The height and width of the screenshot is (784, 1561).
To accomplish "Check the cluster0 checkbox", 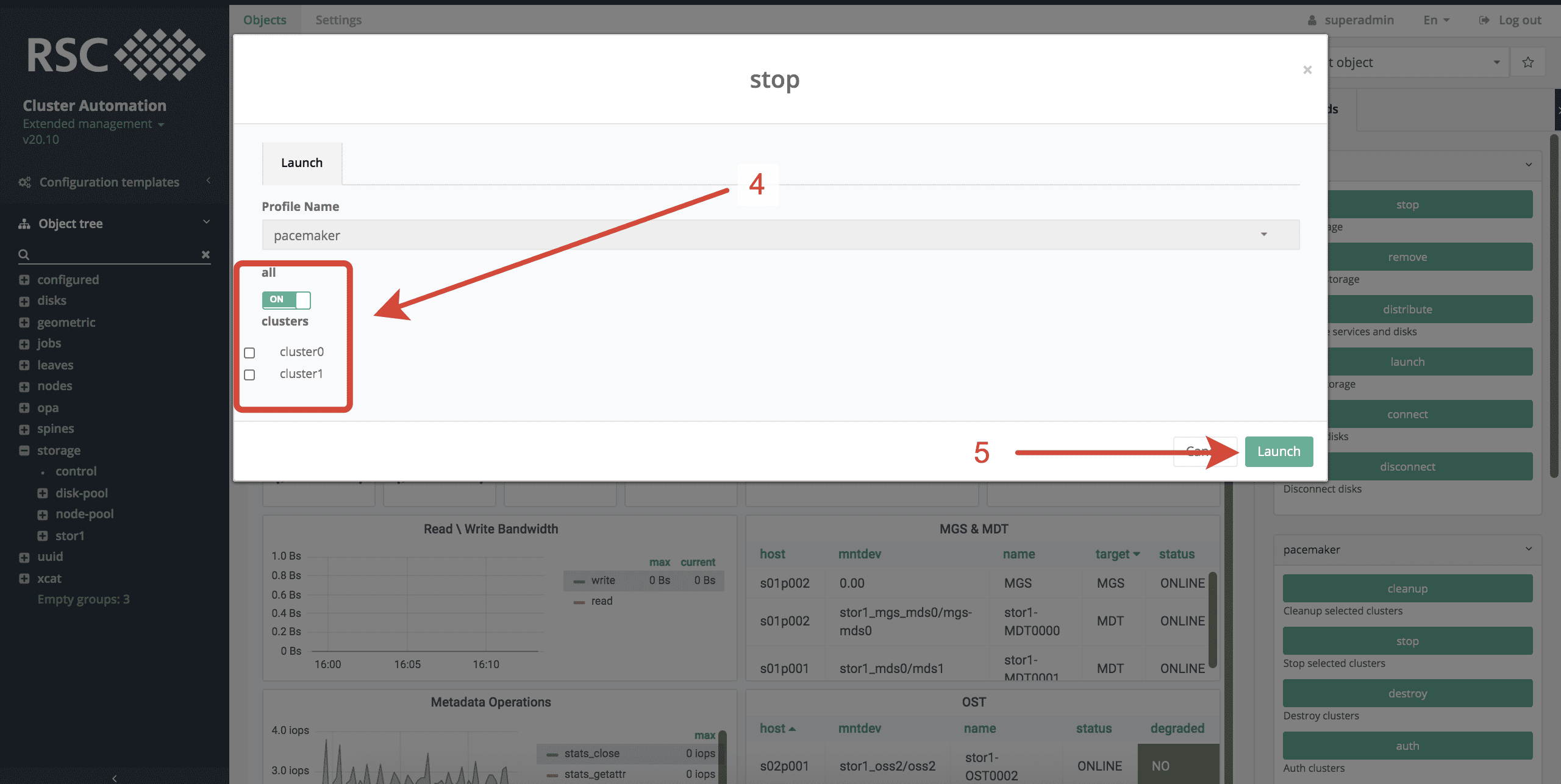I will pos(249,353).
